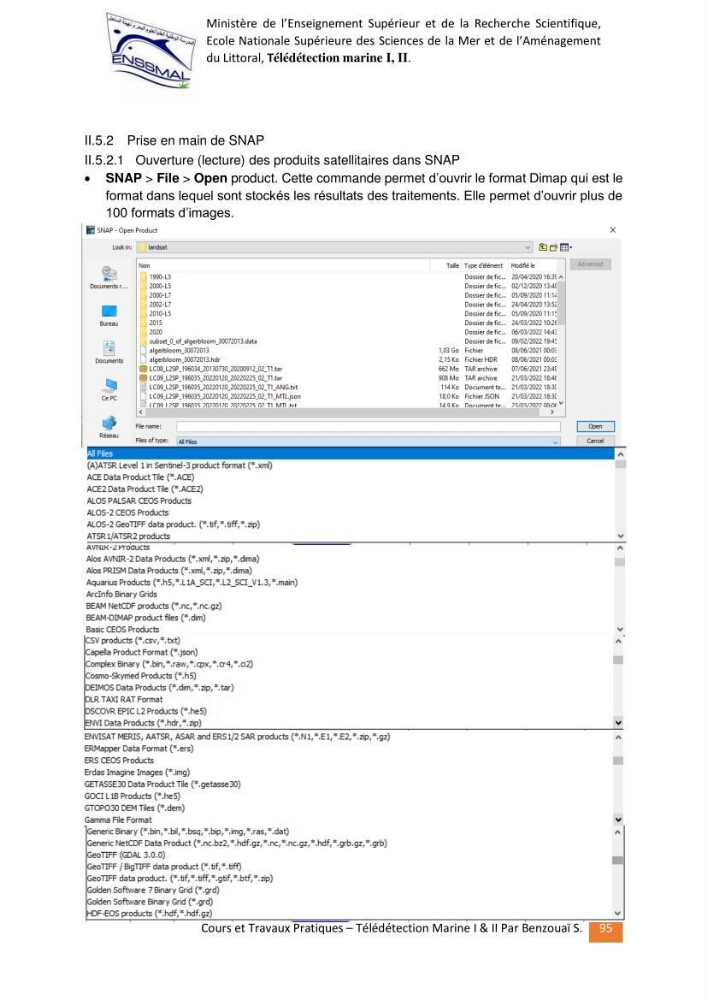The height and width of the screenshot is (1000, 707).
Task: Select Ce PC in the sidebar
Action: click(110, 385)
